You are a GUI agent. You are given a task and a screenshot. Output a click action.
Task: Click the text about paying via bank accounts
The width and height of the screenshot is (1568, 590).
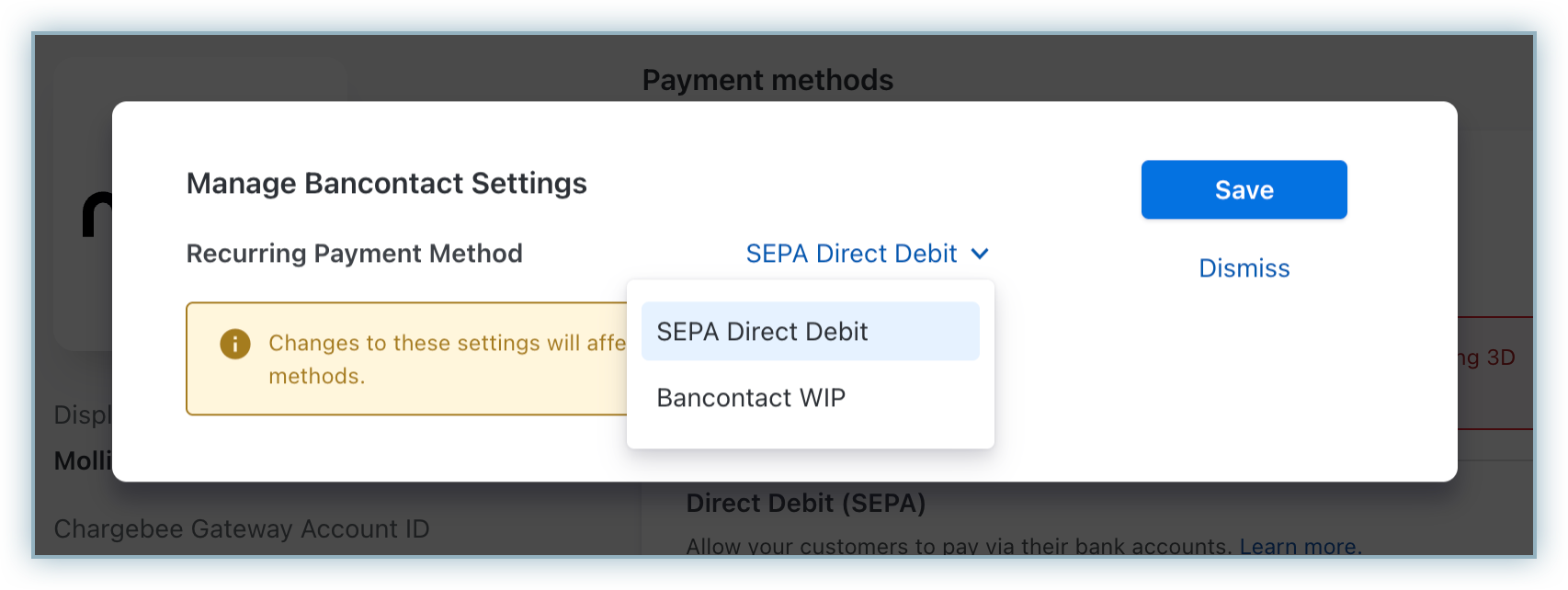(960, 547)
